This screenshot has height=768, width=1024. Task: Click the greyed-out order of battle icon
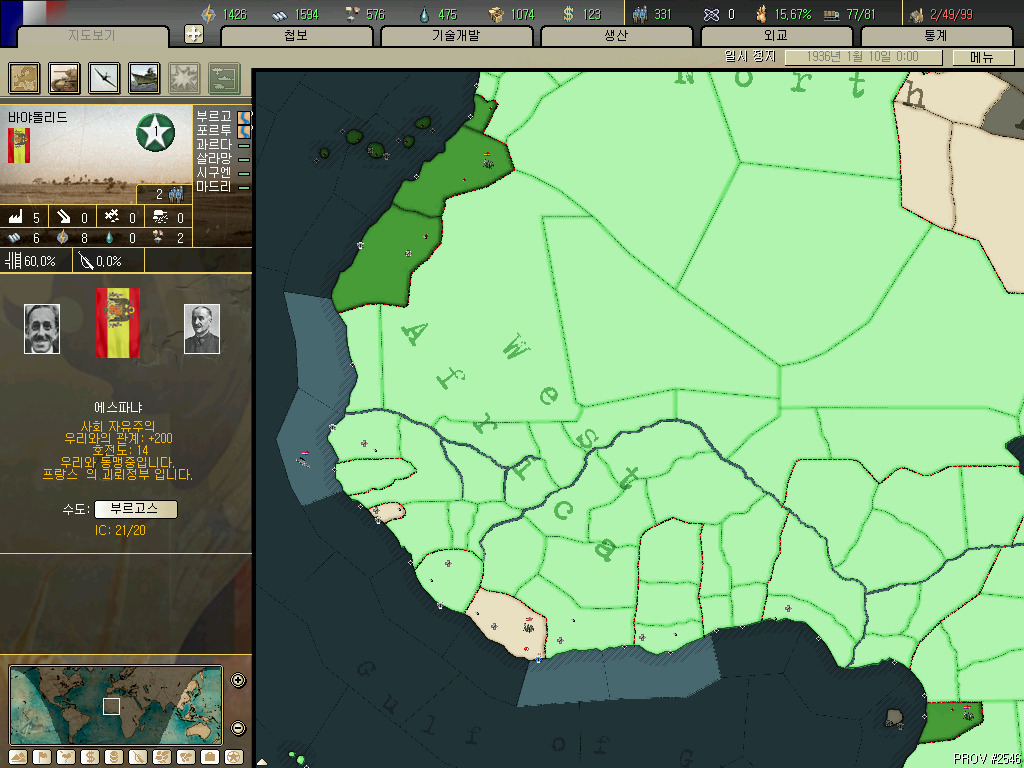point(224,78)
